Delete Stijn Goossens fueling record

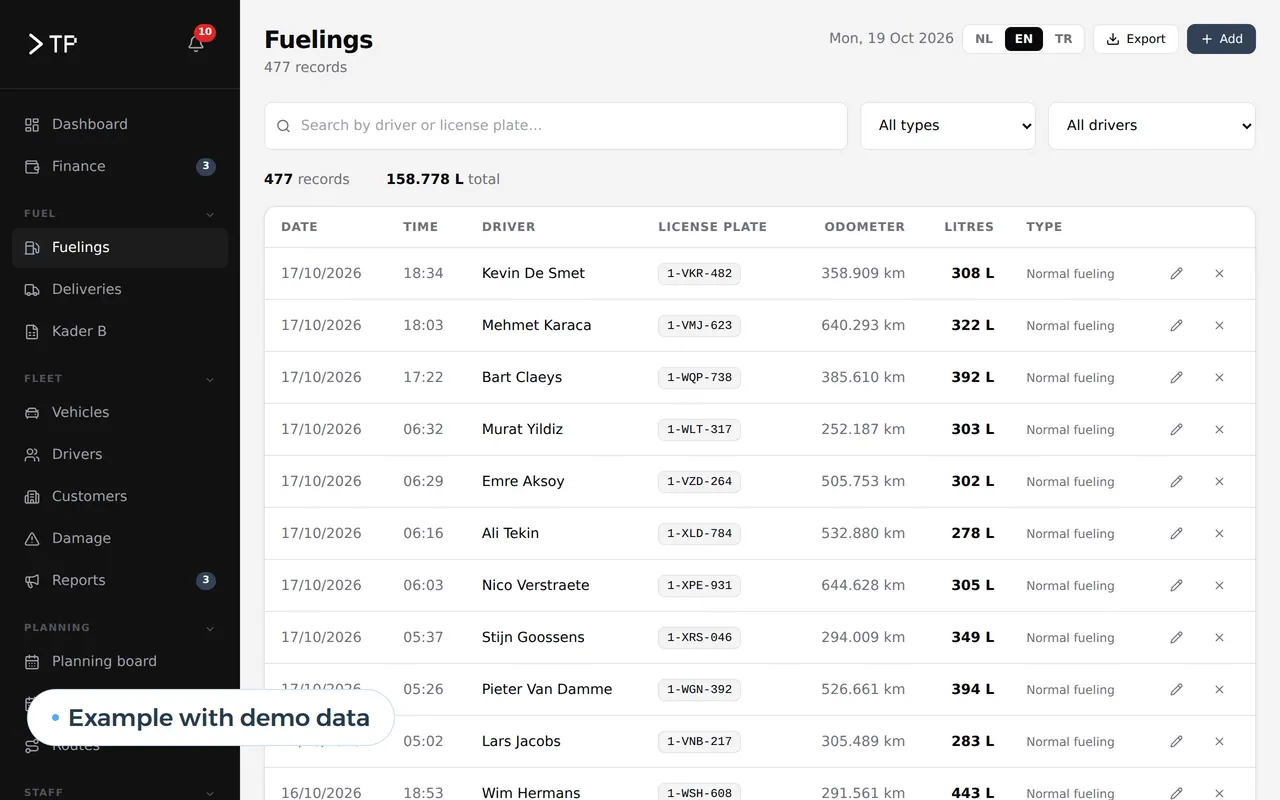(1219, 637)
